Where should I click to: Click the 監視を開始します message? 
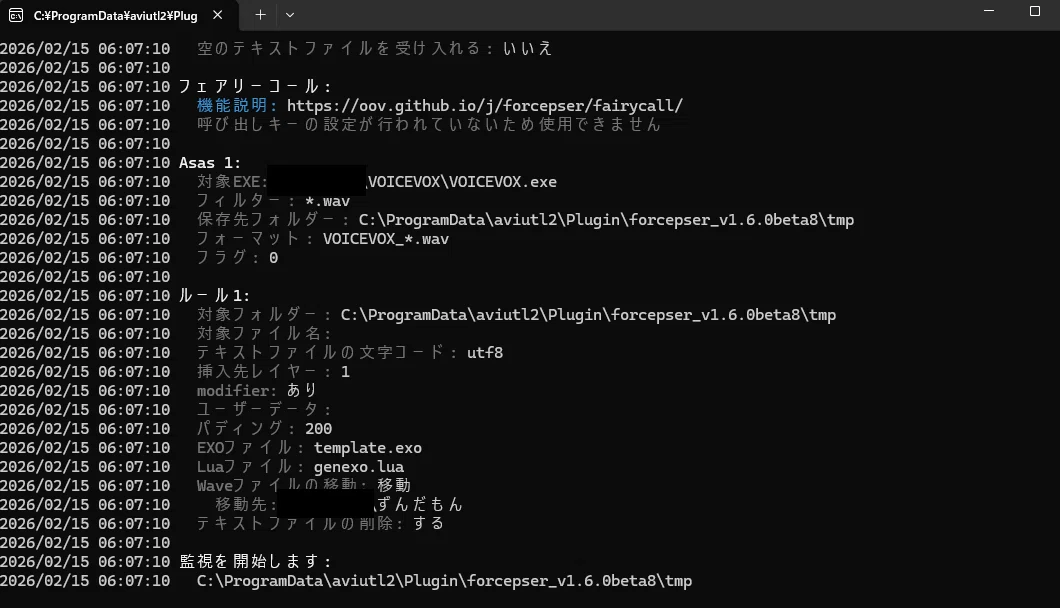pyautogui.click(x=255, y=561)
